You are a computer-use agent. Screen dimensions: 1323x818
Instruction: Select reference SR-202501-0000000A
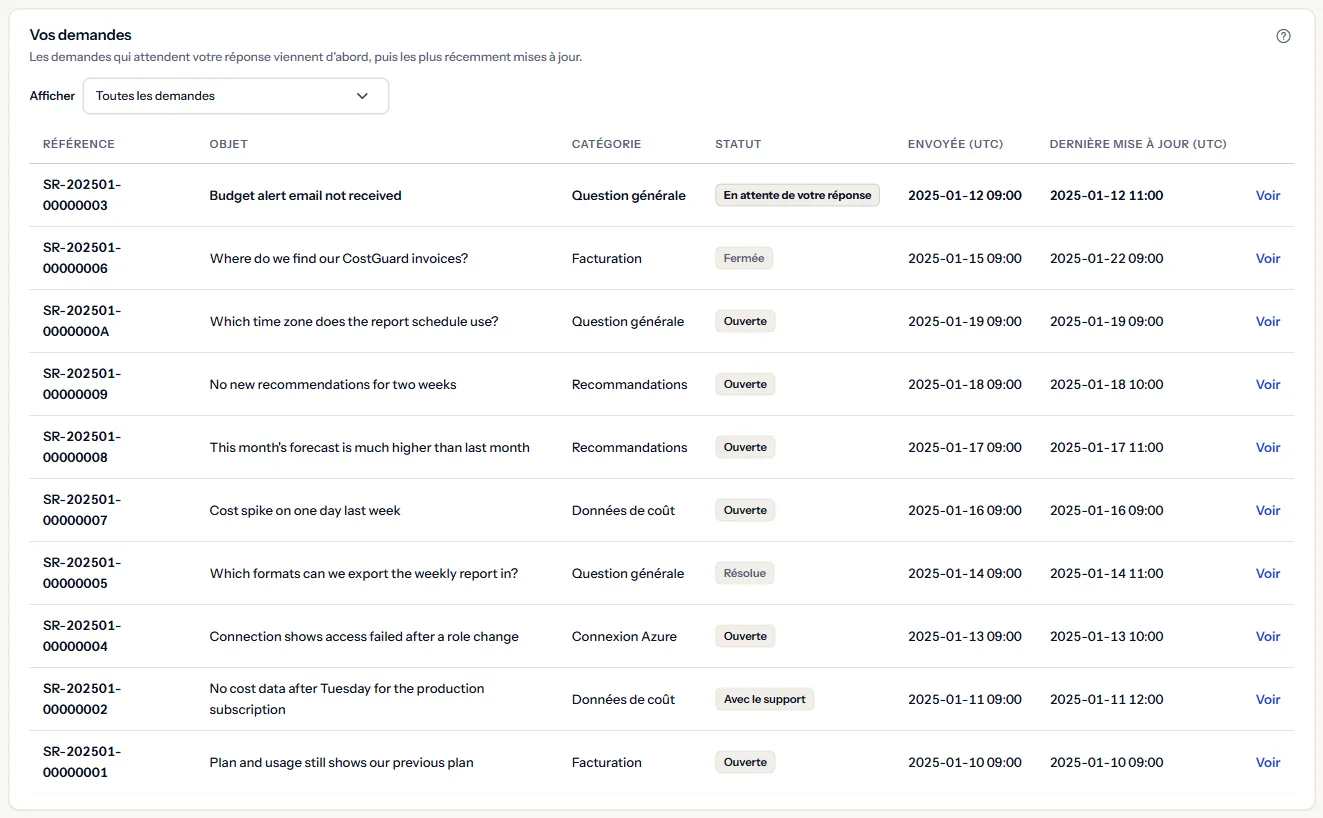82,321
